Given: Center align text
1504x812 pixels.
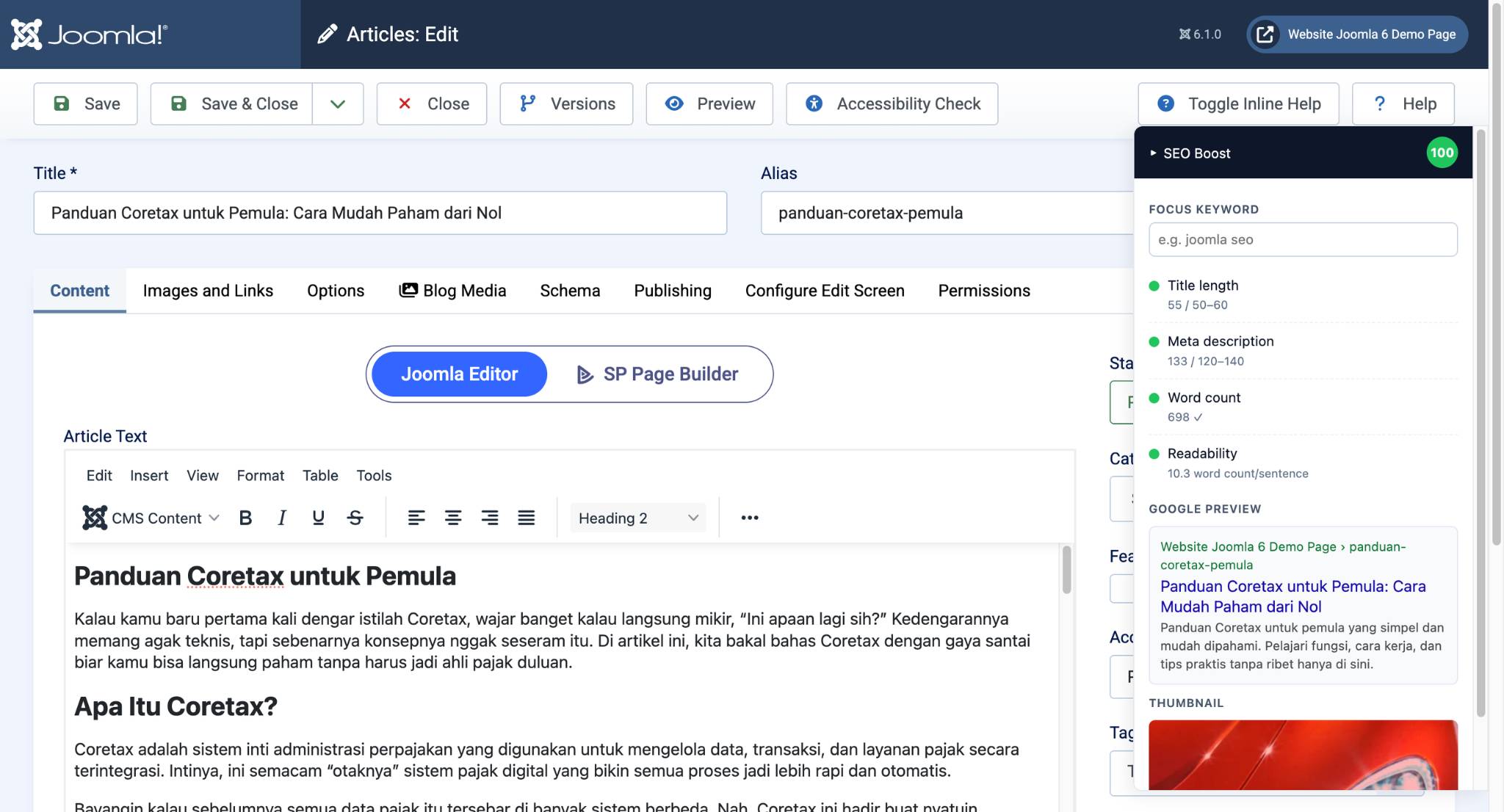Looking at the screenshot, I should tap(453, 518).
